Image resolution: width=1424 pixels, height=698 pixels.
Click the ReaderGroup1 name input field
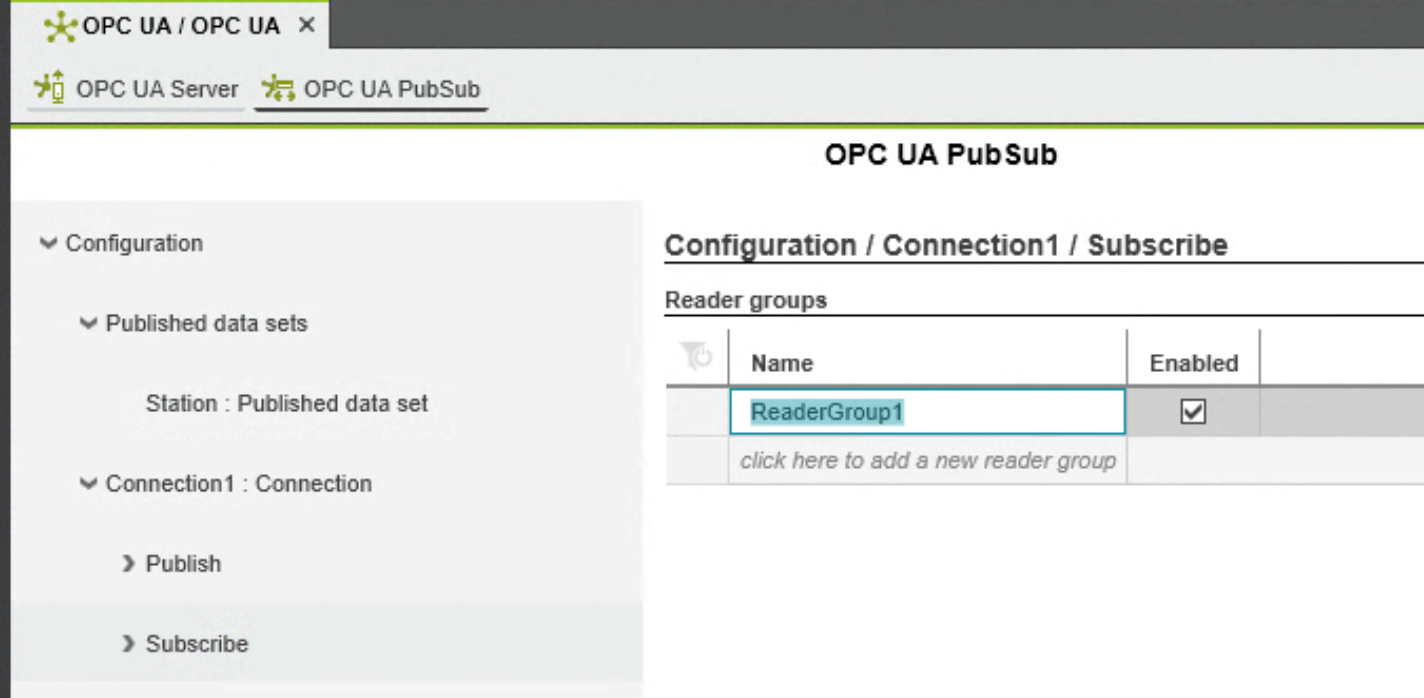pyautogui.click(x=927, y=411)
